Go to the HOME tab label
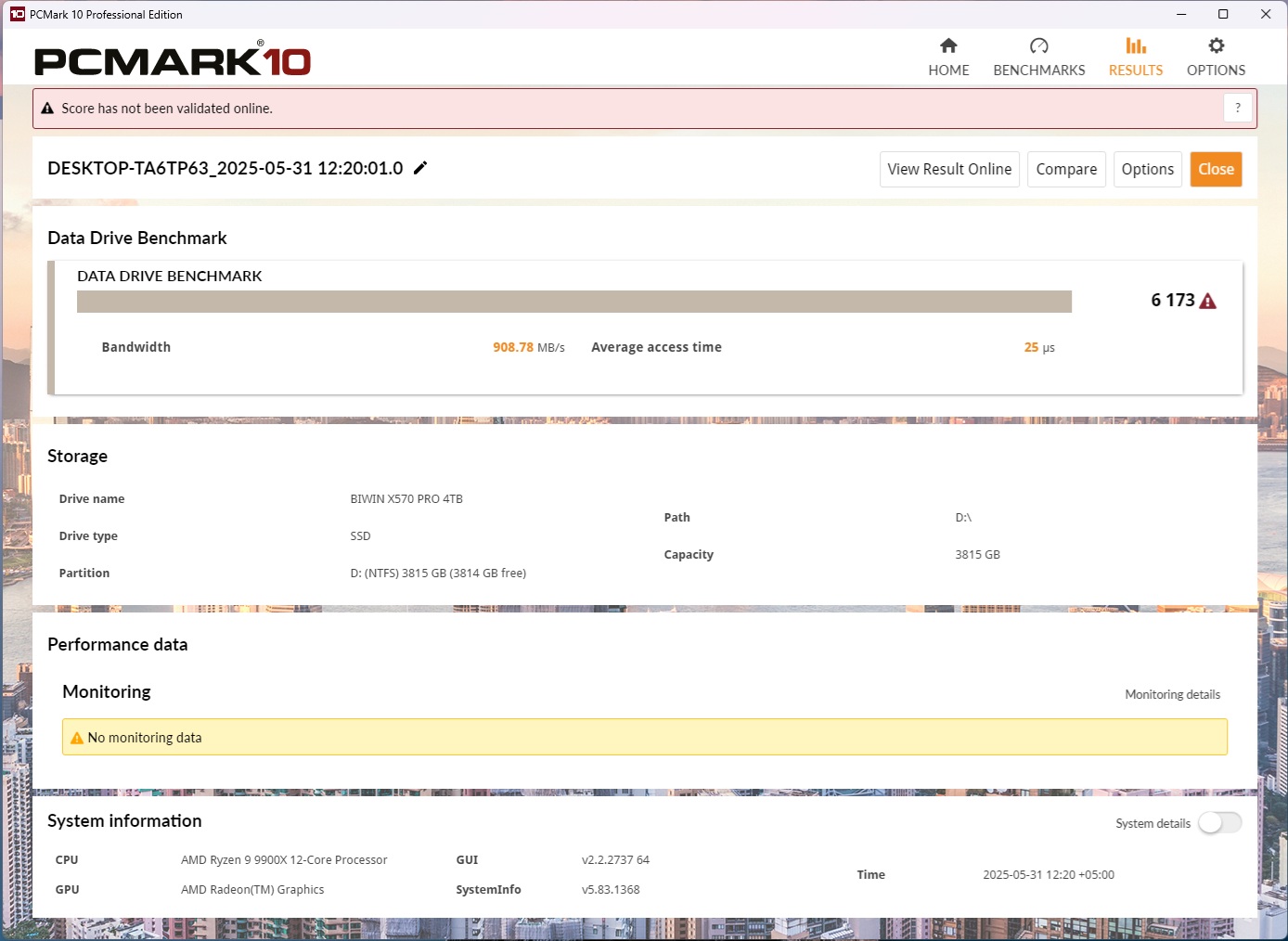The height and width of the screenshot is (941, 1288). pyautogui.click(x=948, y=71)
